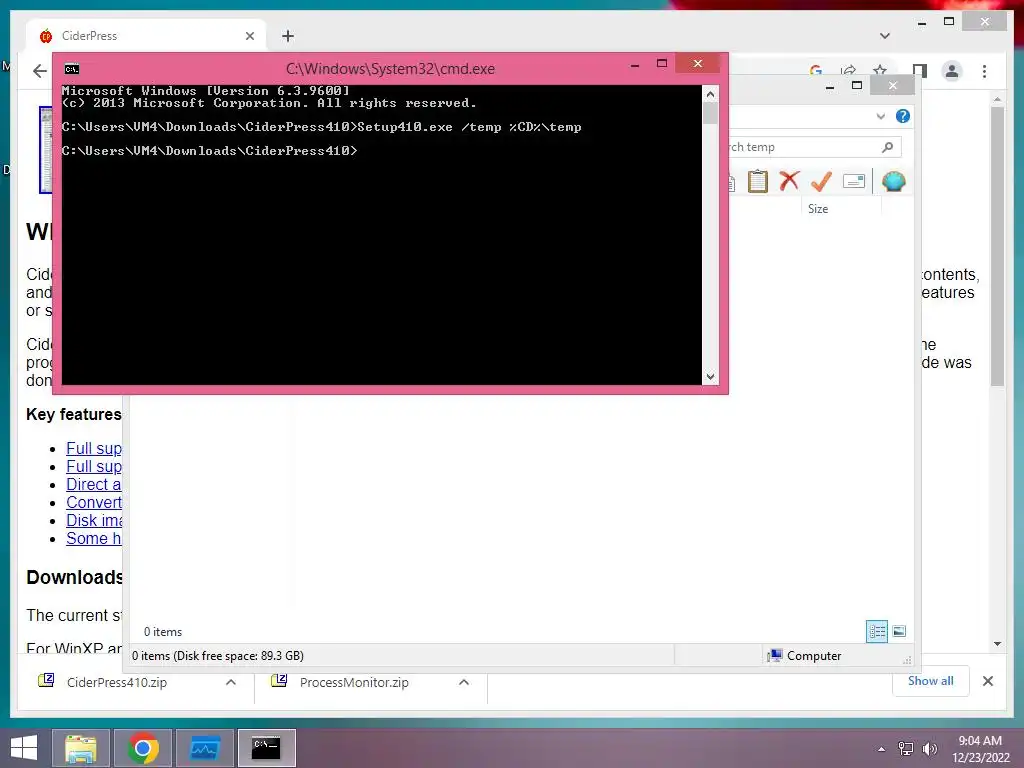Click the cmd window scroll up arrow

711,94
